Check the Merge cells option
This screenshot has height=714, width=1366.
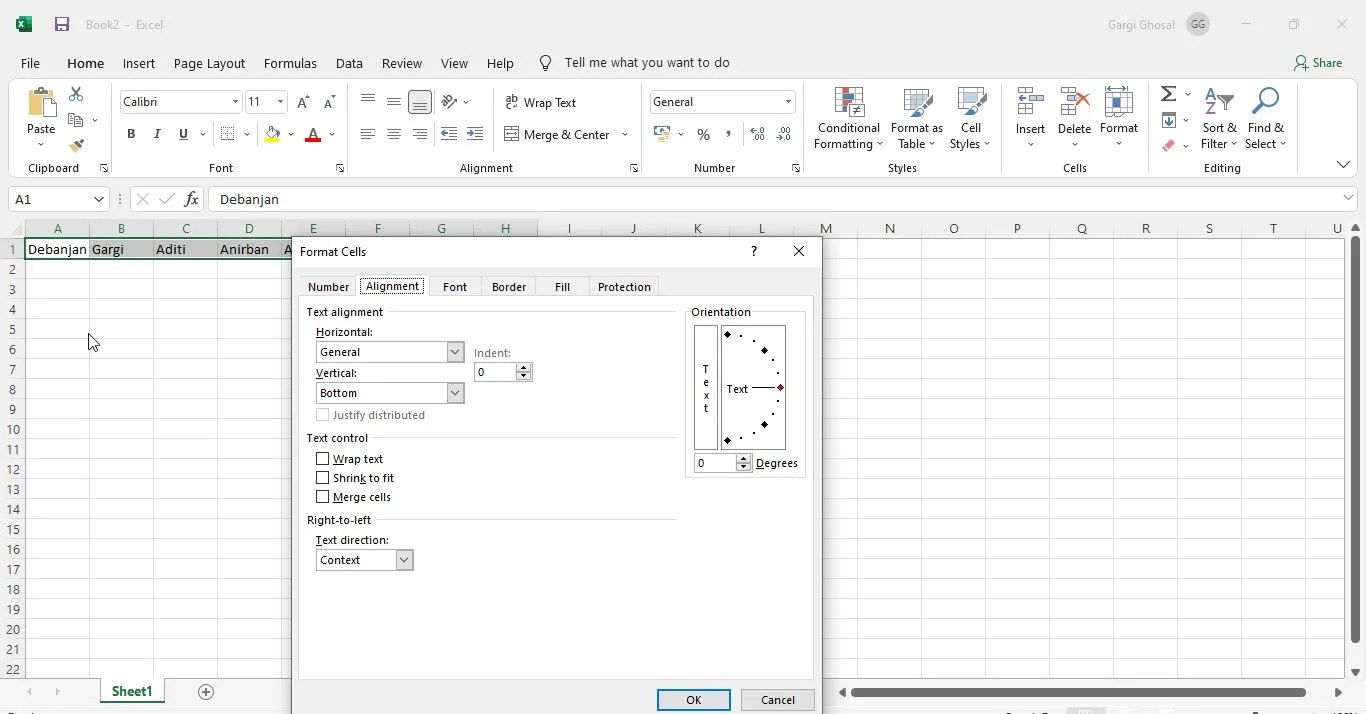pyautogui.click(x=322, y=497)
